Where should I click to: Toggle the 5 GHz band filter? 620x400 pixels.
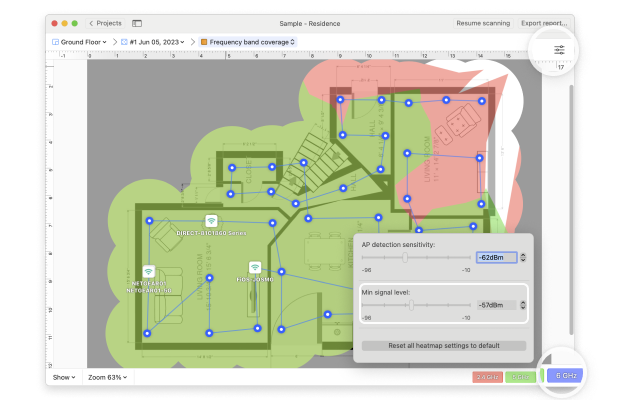pos(520,377)
